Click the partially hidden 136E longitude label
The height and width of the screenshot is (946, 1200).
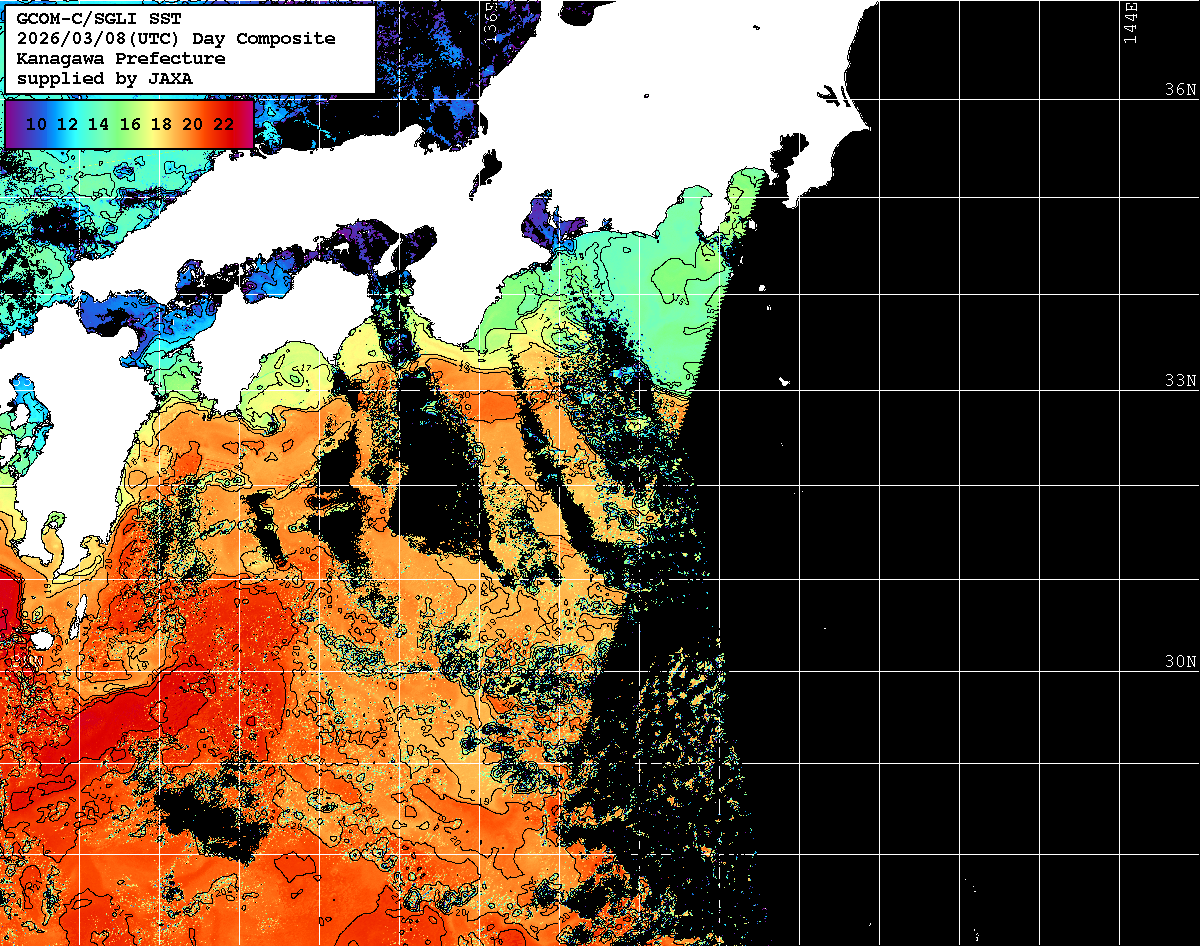[489, 20]
